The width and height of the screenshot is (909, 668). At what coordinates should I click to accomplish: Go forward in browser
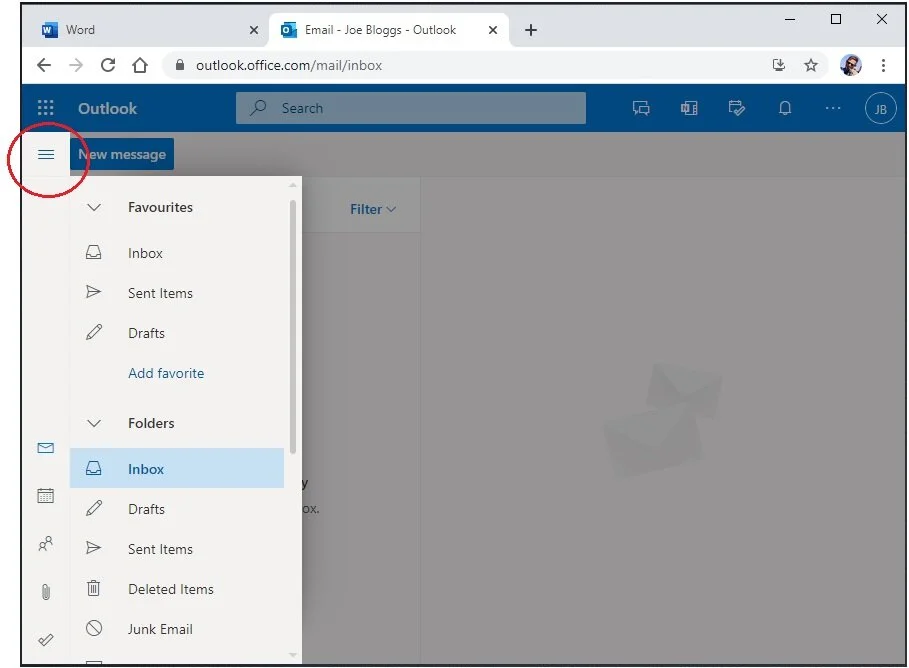(x=76, y=65)
